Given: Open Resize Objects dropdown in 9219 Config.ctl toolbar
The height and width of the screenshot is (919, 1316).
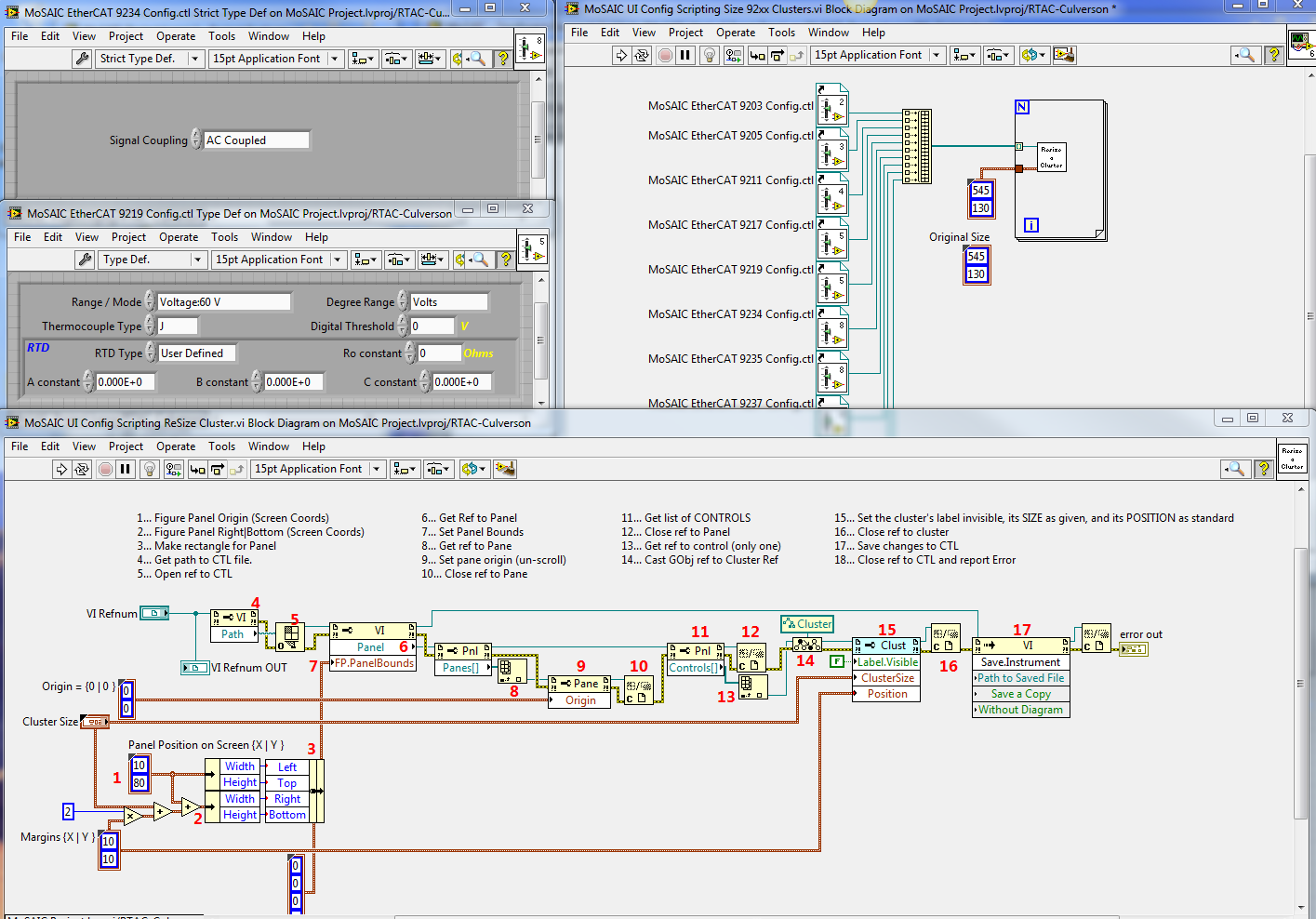Looking at the screenshot, I should tap(432, 260).
